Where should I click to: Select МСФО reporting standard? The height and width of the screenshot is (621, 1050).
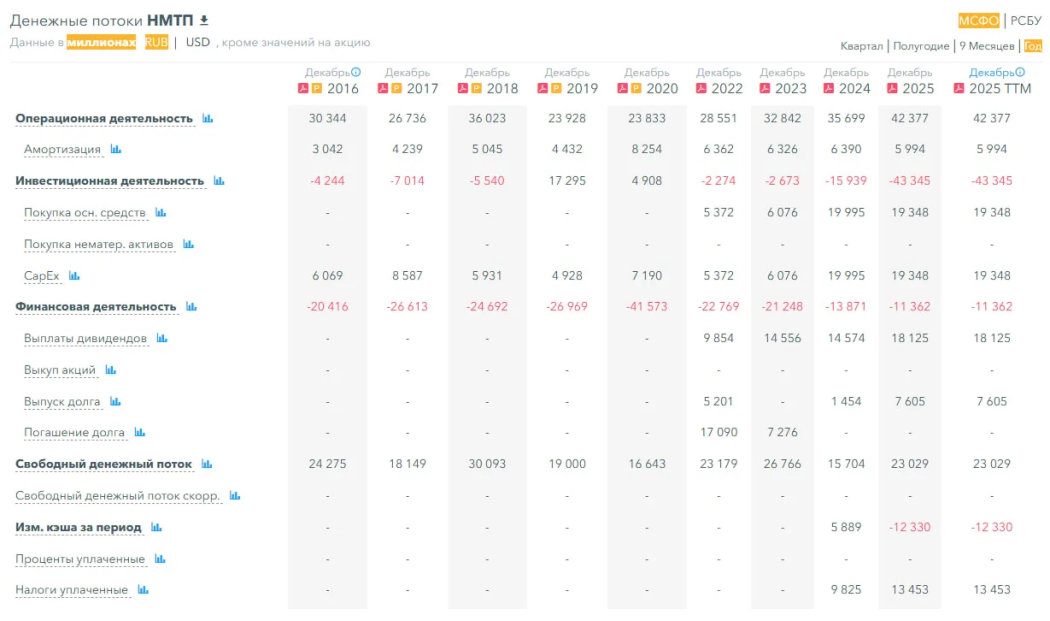[978, 21]
